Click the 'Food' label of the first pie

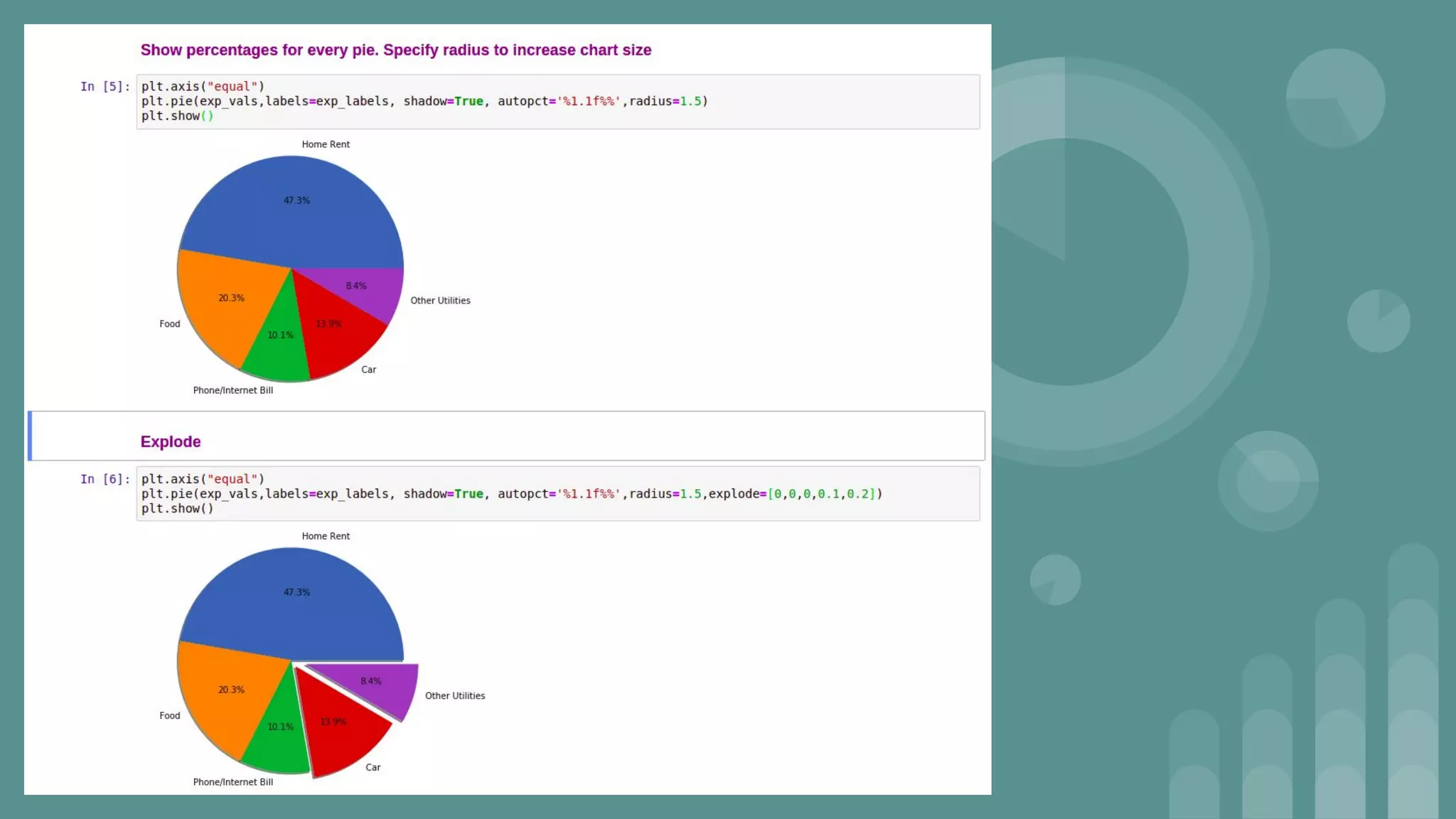(169, 324)
